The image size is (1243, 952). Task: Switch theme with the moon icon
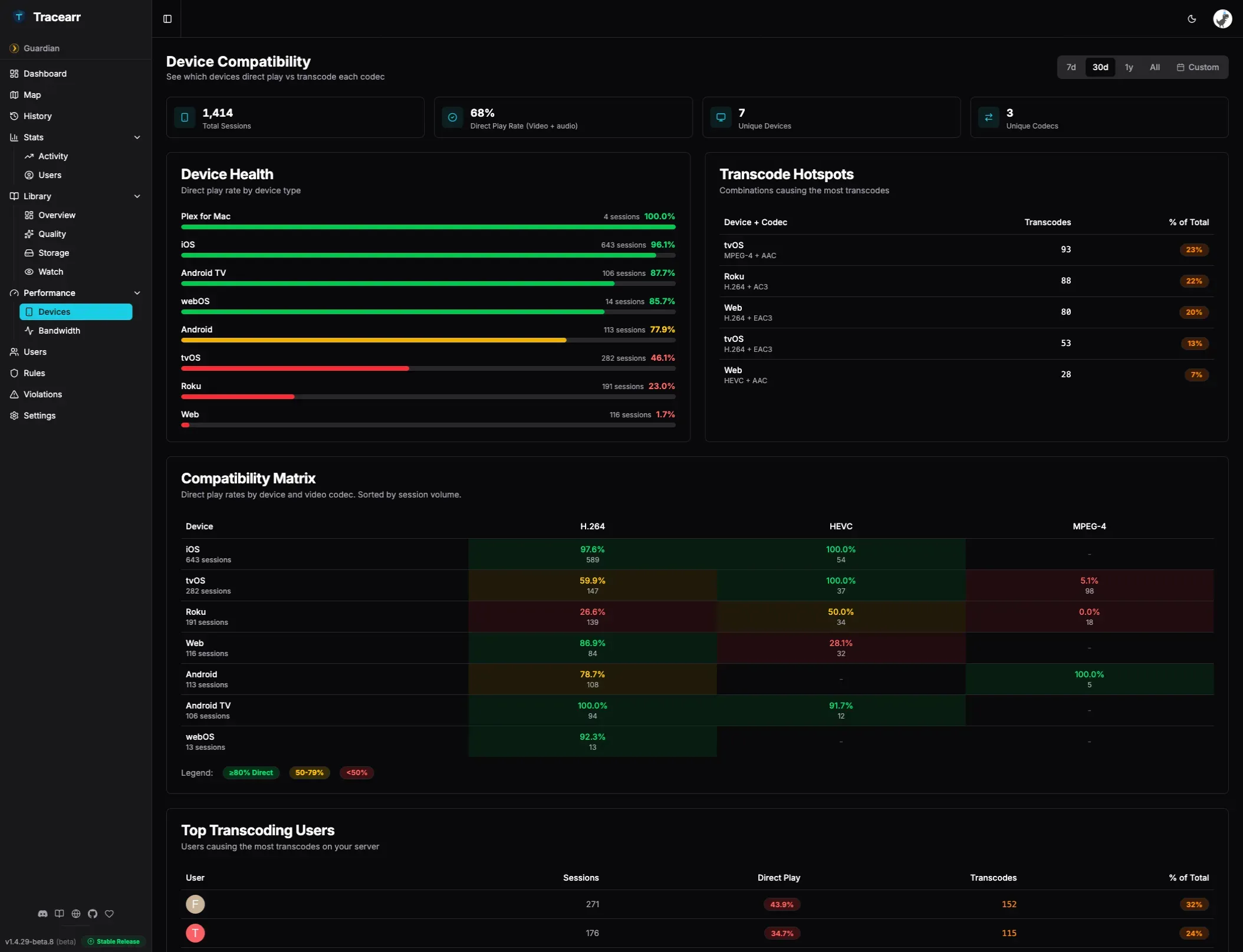(1192, 19)
